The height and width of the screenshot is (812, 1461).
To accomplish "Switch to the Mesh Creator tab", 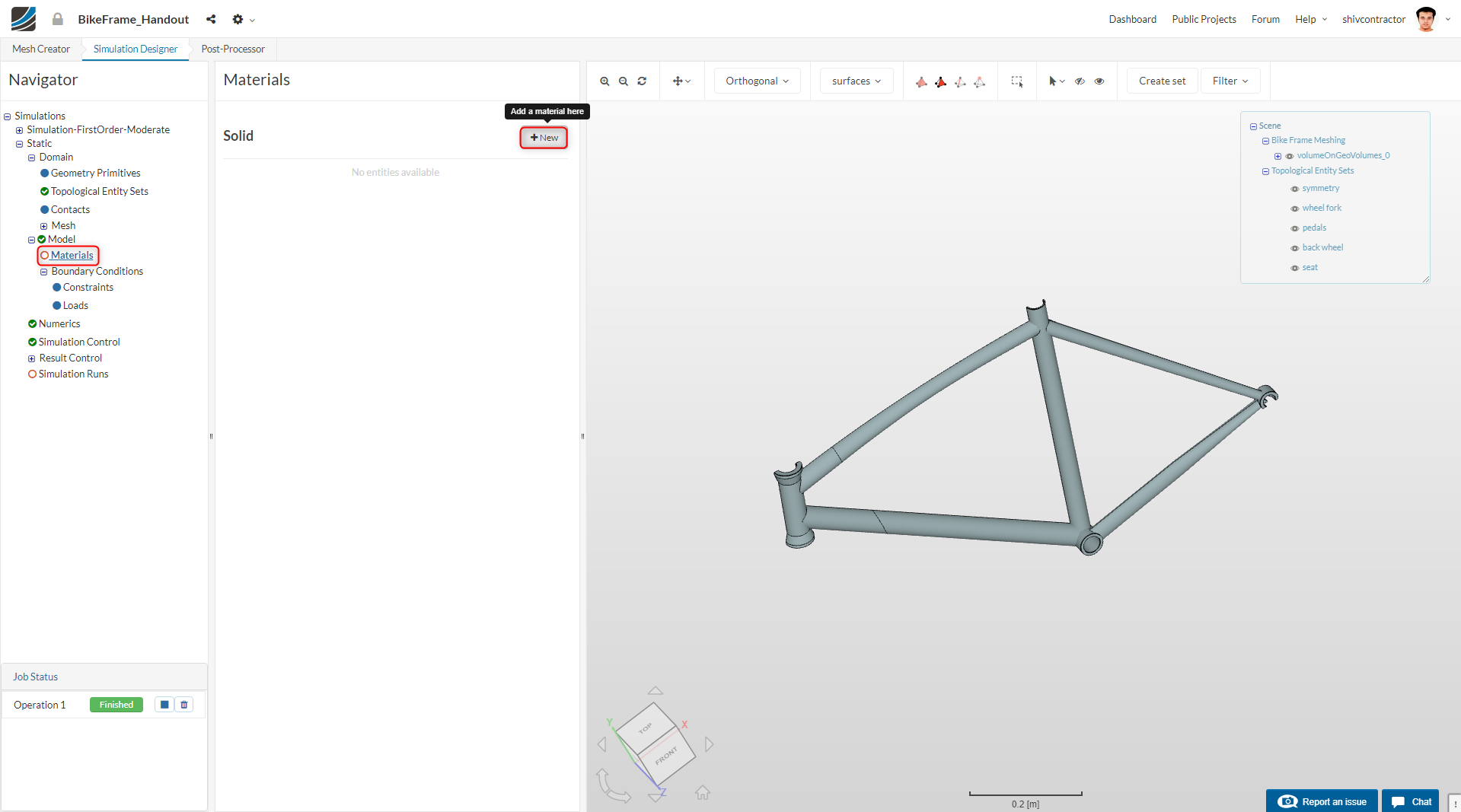I will (x=40, y=49).
